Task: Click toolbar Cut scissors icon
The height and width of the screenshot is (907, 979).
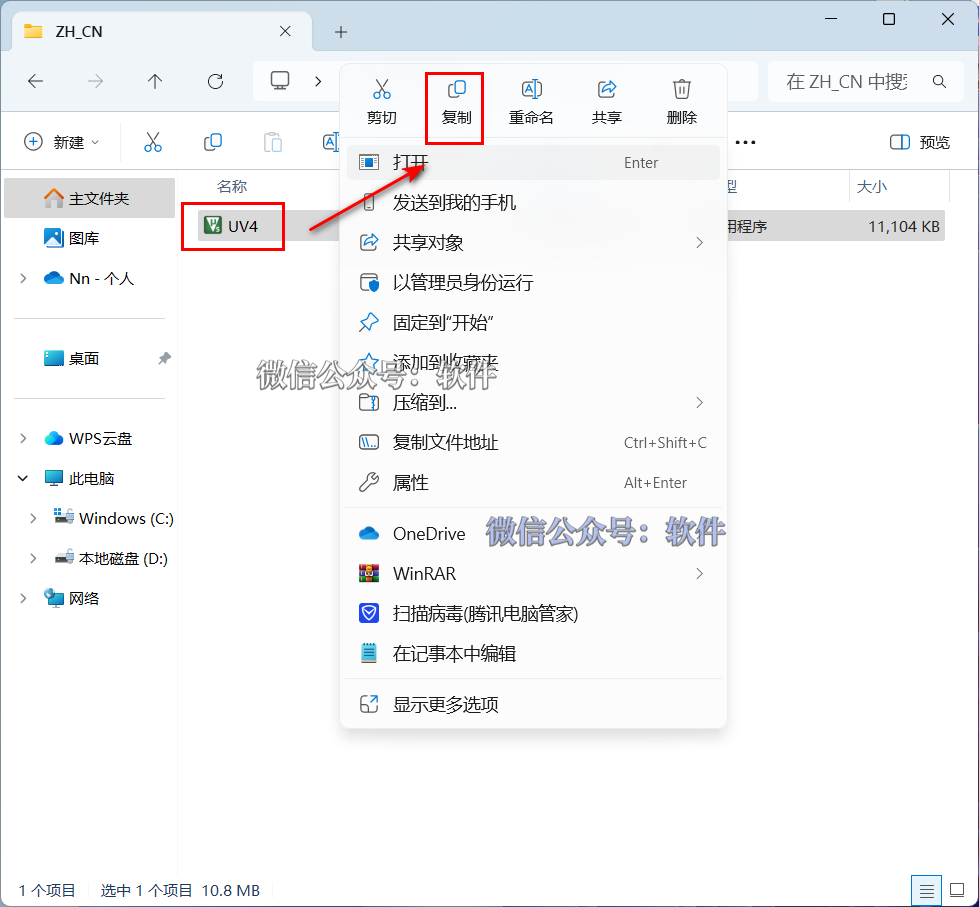Action: point(153,142)
